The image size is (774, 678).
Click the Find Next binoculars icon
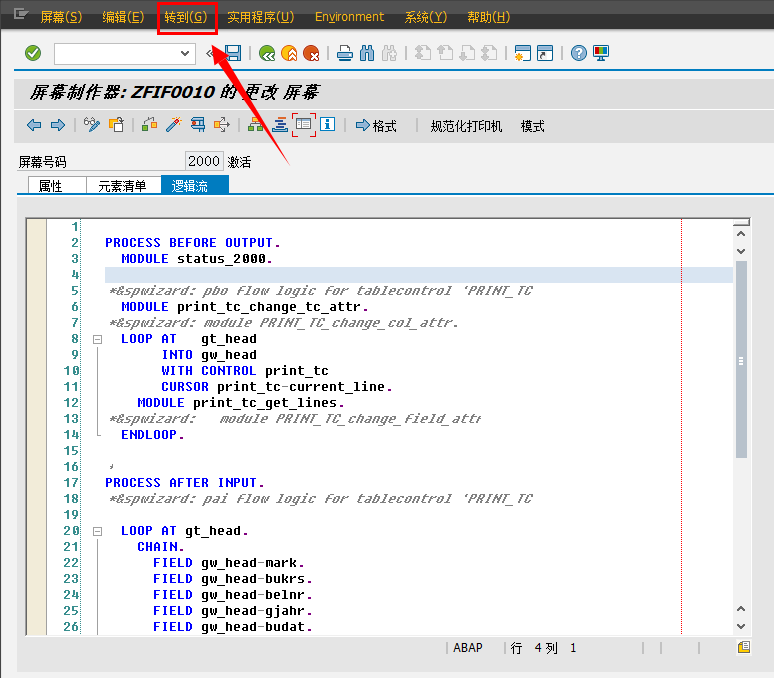389,53
